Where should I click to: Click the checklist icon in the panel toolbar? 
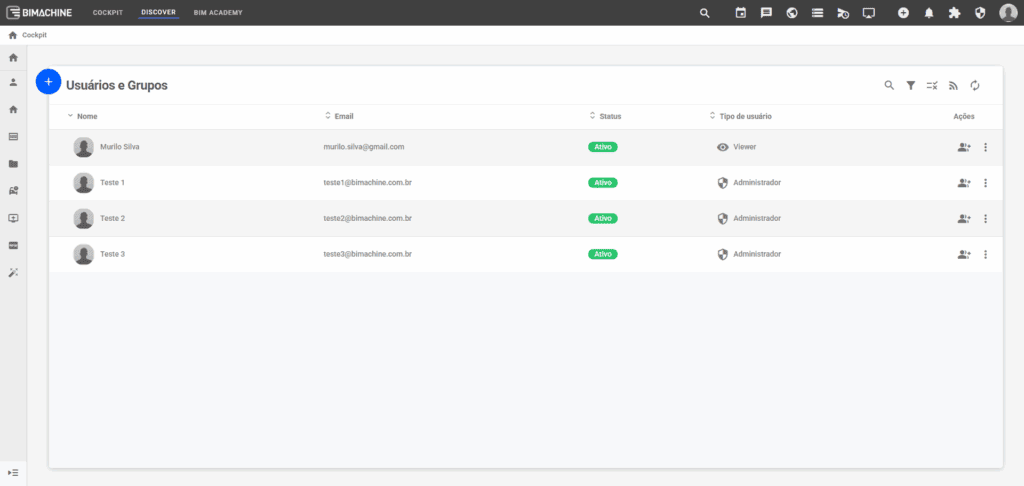click(932, 86)
